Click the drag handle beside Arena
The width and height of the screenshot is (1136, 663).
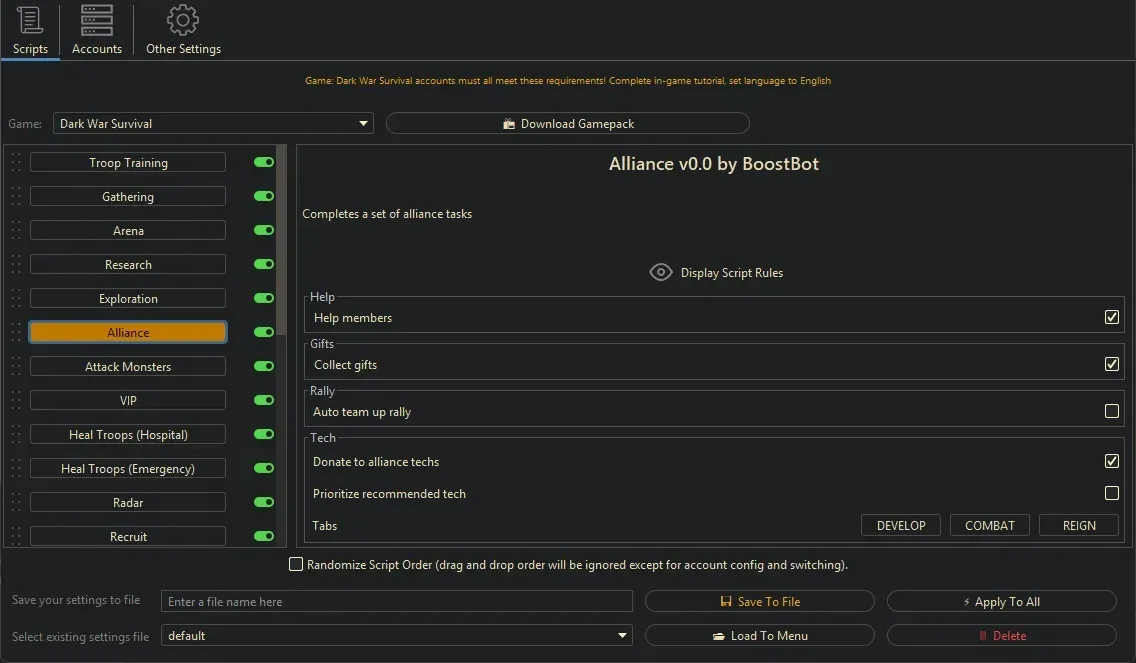[x=16, y=230]
